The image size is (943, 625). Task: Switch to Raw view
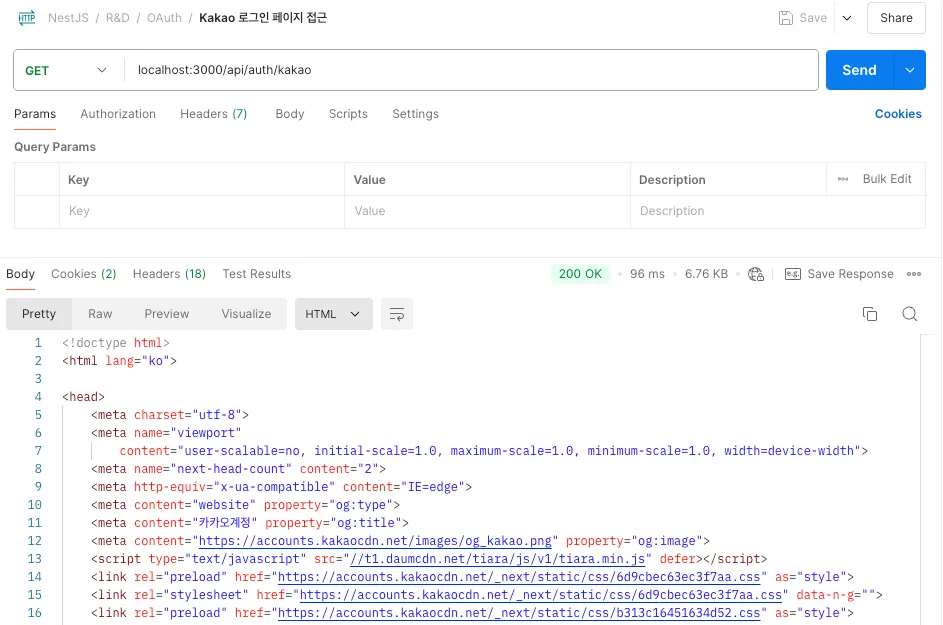pyautogui.click(x=100, y=314)
